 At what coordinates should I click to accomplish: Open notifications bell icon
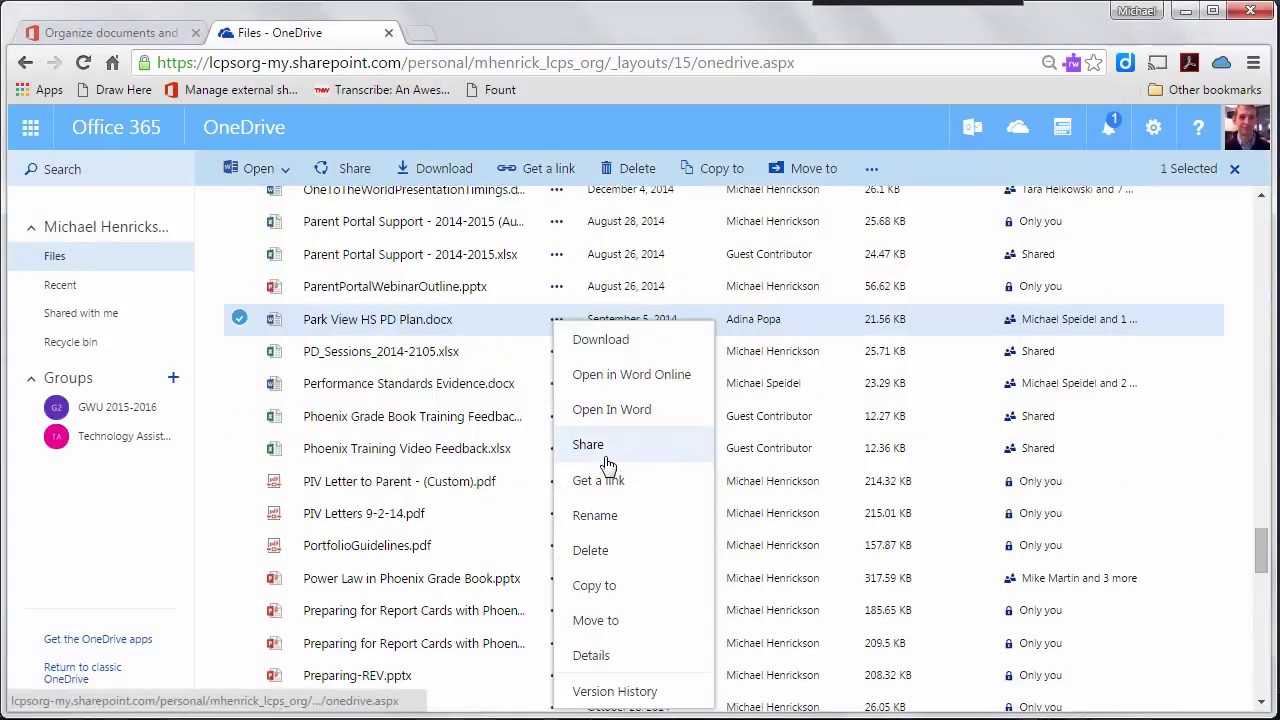click(1109, 127)
